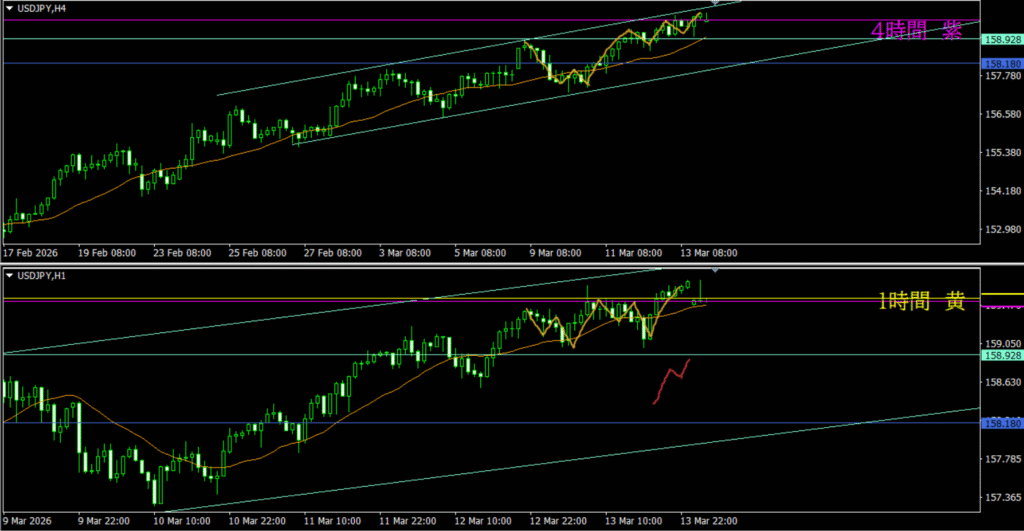This screenshot has width=1024, height=531.
Task: Click the 155.380 level on H4 price scale
Action: [1001, 153]
